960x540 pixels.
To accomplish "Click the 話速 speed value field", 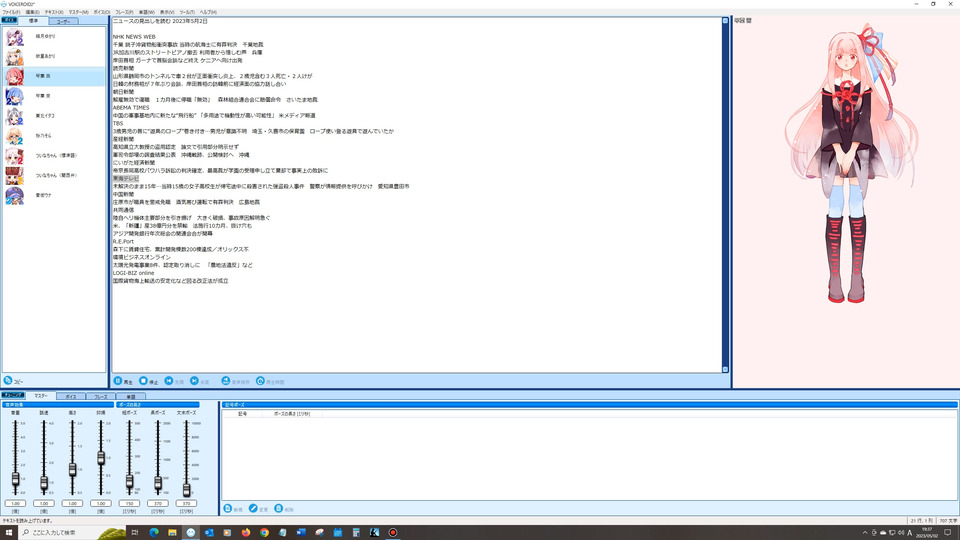I will coord(43,503).
